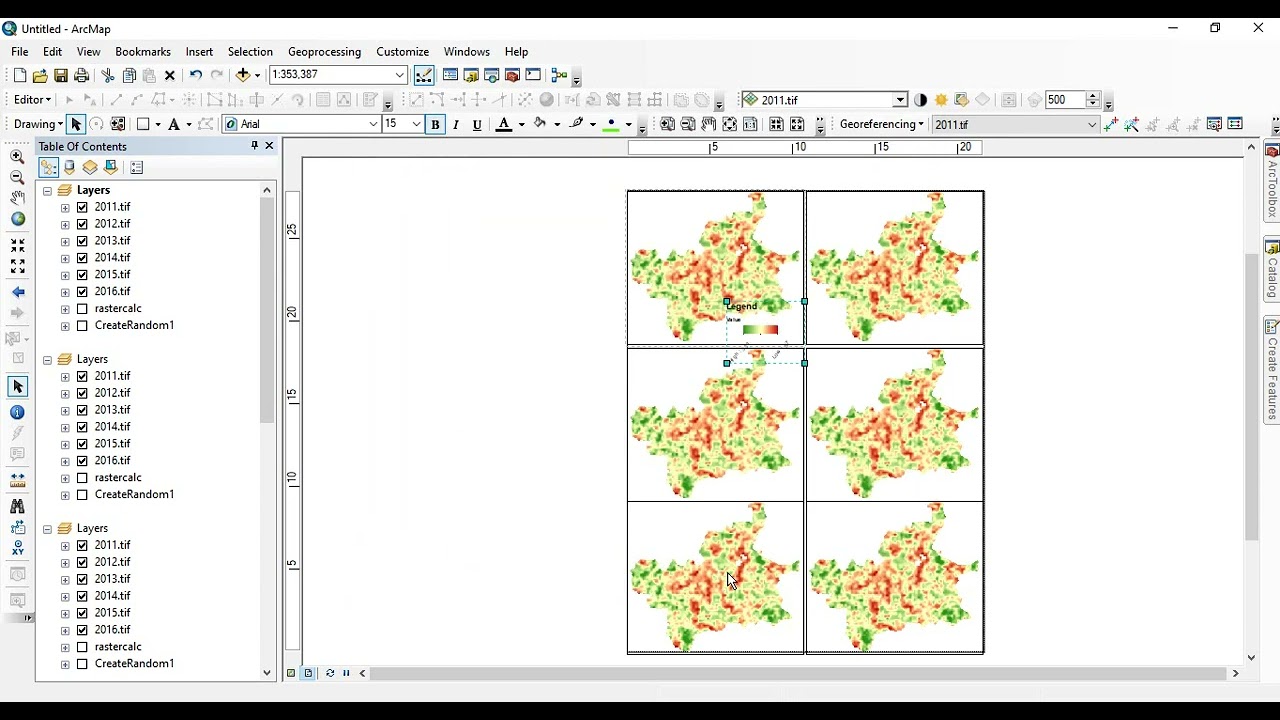Click the Add Control Points icon
Screen dimensions: 1280x720
[1111, 124]
